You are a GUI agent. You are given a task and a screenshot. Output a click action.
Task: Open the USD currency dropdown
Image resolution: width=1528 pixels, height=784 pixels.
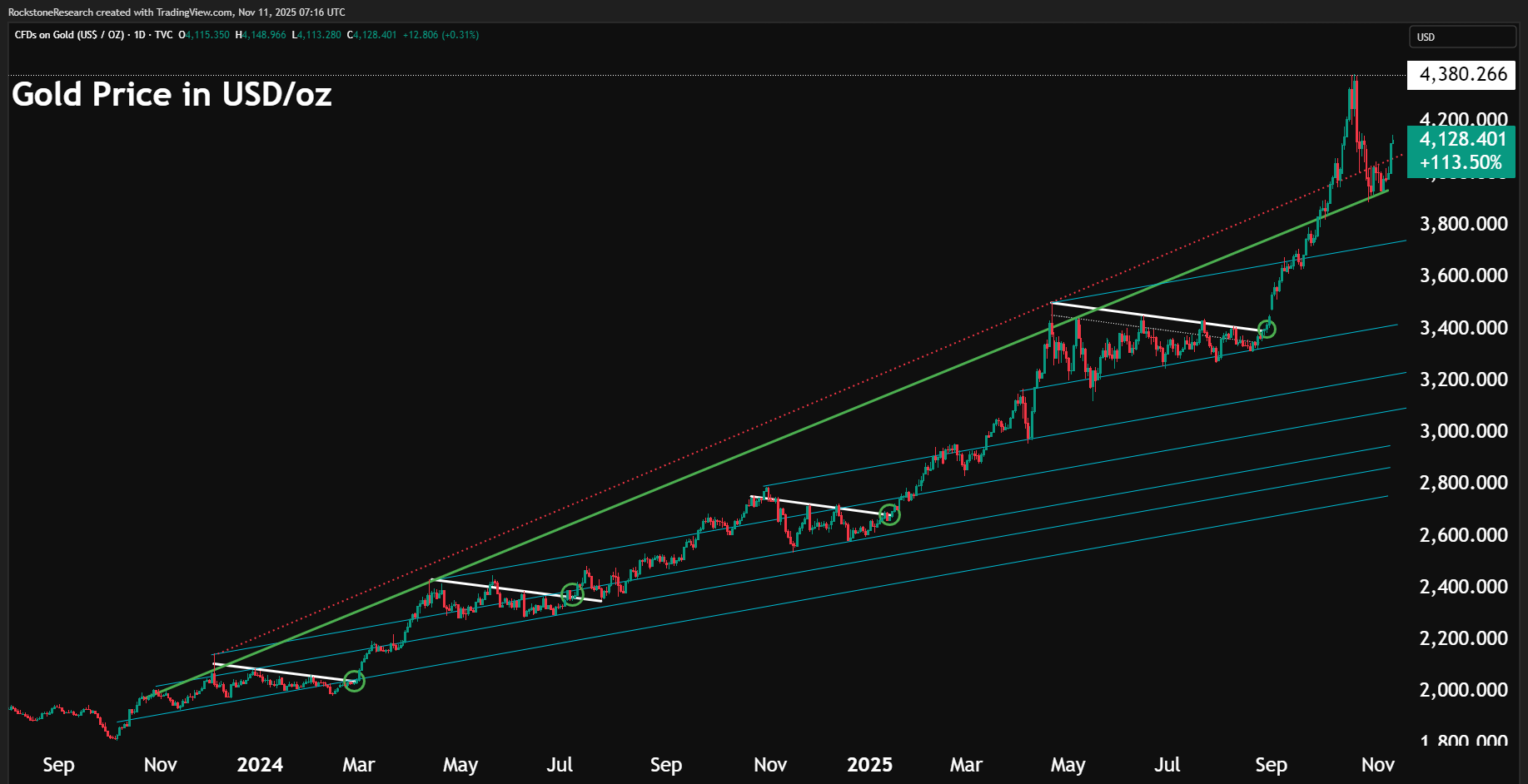[x=1461, y=37]
